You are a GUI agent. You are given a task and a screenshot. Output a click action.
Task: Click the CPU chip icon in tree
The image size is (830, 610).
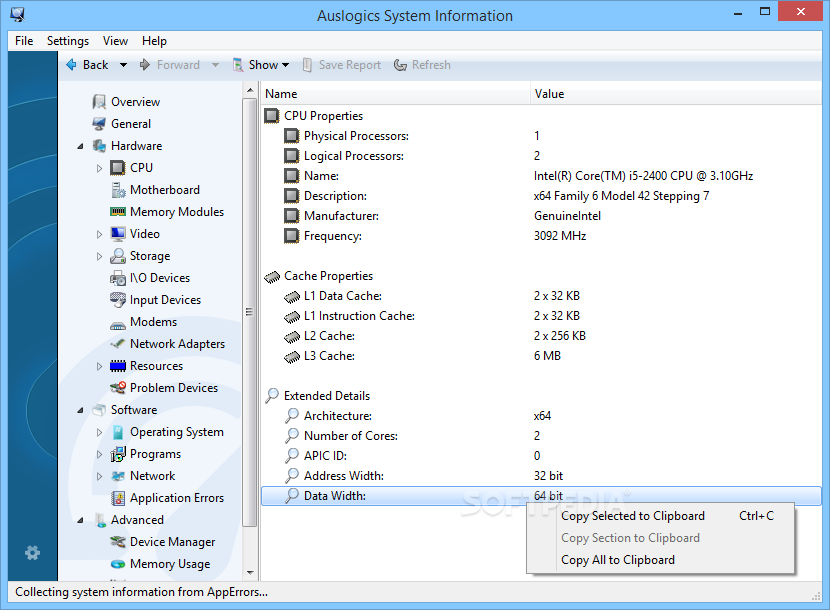tap(118, 168)
